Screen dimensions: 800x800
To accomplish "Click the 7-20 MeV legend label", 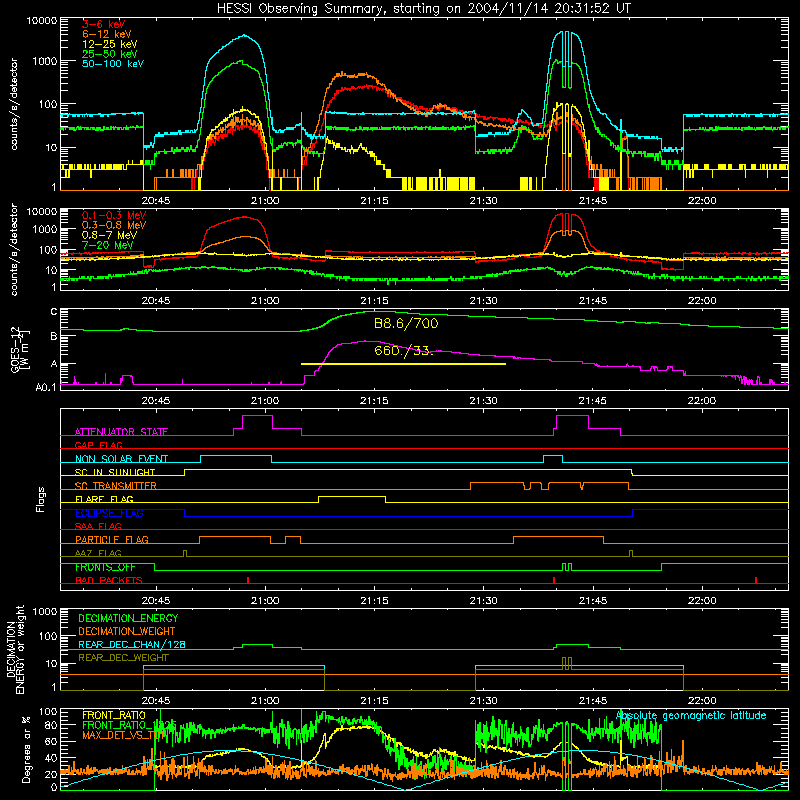I will [107, 245].
